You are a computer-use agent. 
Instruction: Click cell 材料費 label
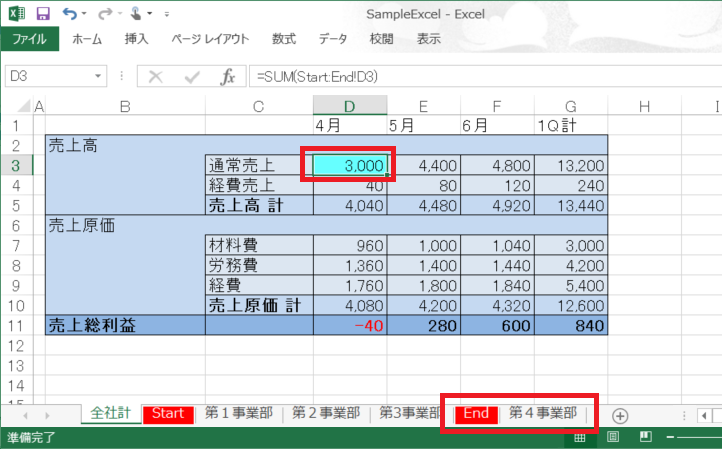tap(259, 245)
